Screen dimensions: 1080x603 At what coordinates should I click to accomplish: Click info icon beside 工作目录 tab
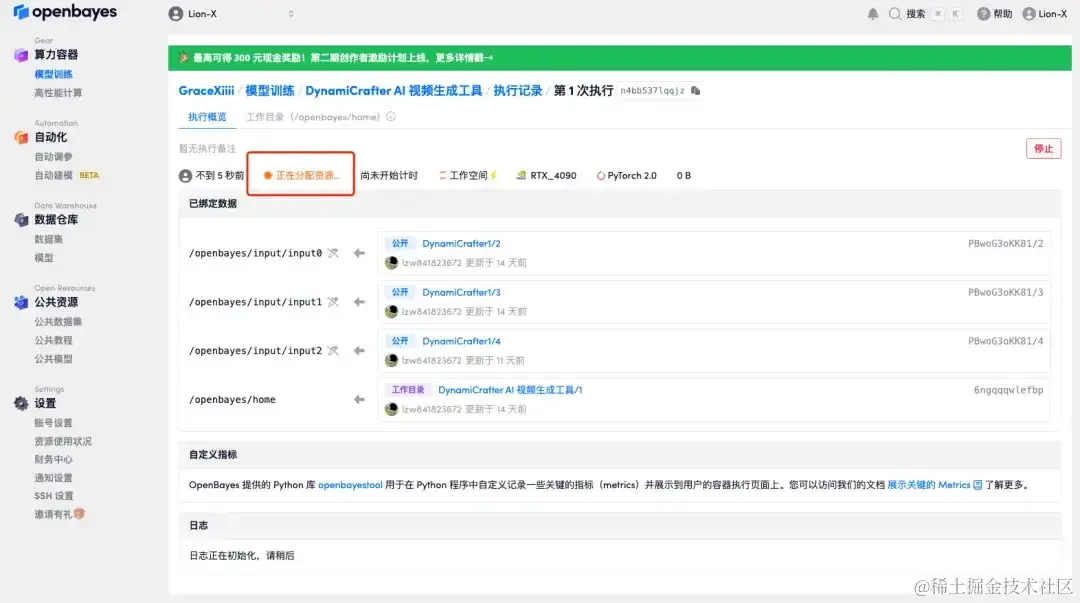pos(391,117)
